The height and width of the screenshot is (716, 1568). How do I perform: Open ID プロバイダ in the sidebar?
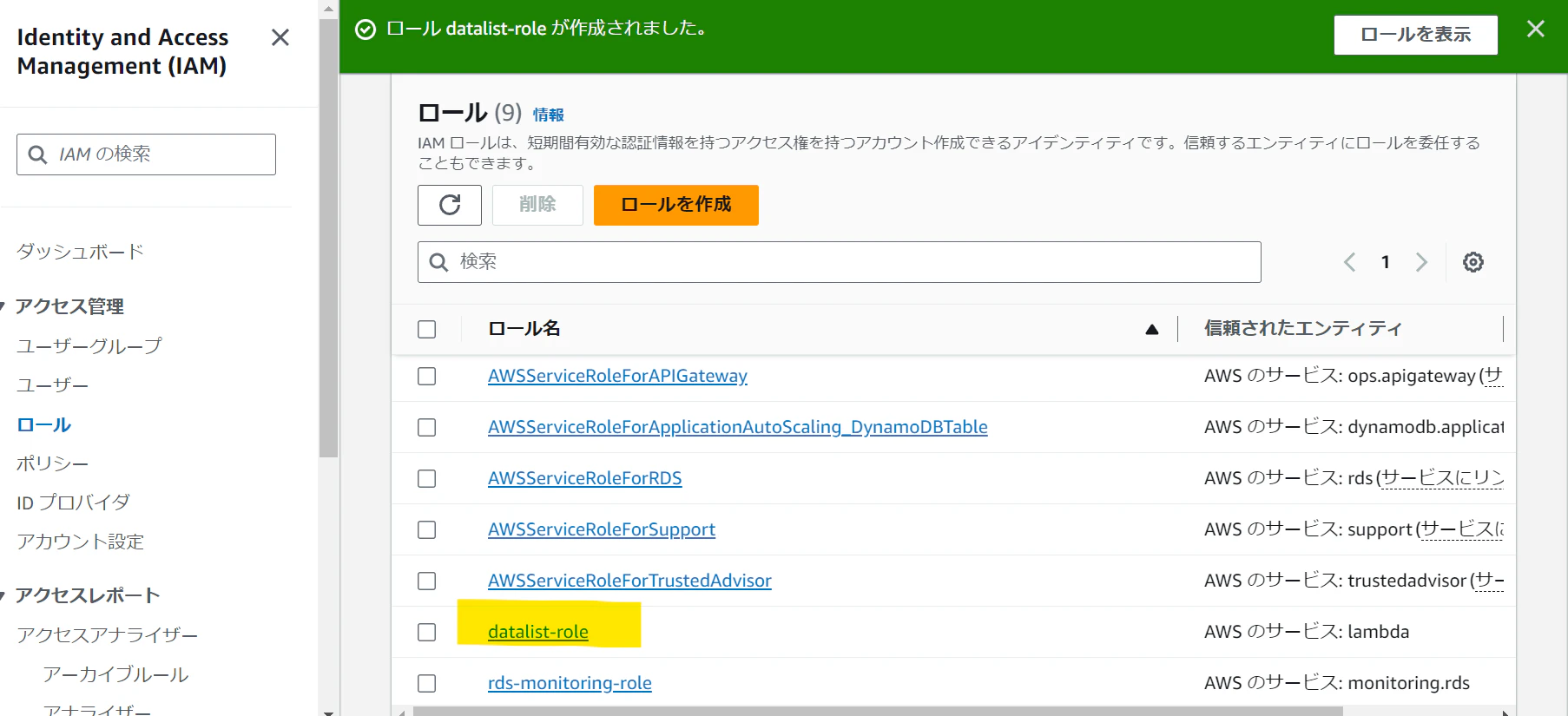click(73, 503)
